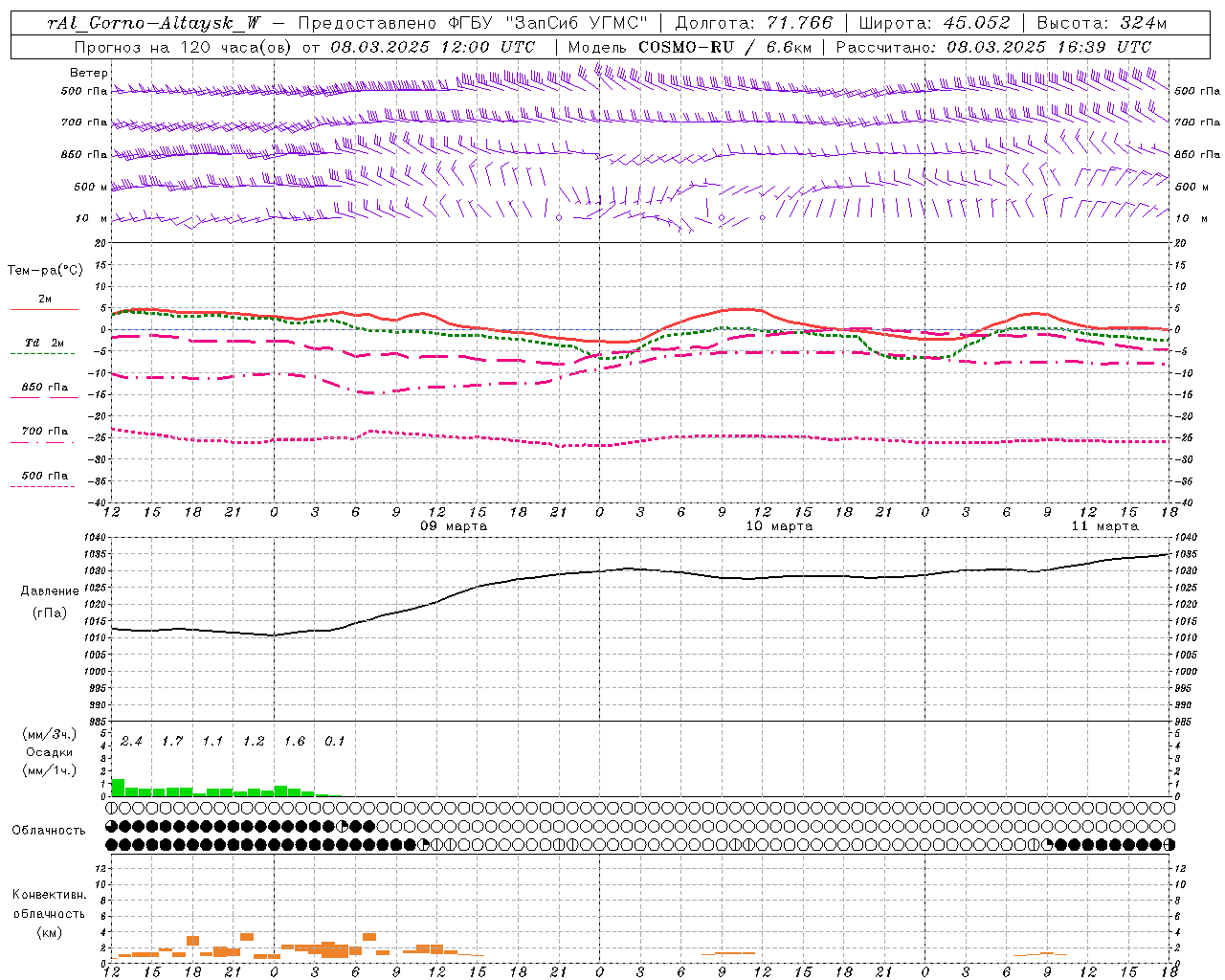Screen dimensions: 1225x980
Task: Click the station title rAl_Gorno-Altaysk_W
Action: 153,23
